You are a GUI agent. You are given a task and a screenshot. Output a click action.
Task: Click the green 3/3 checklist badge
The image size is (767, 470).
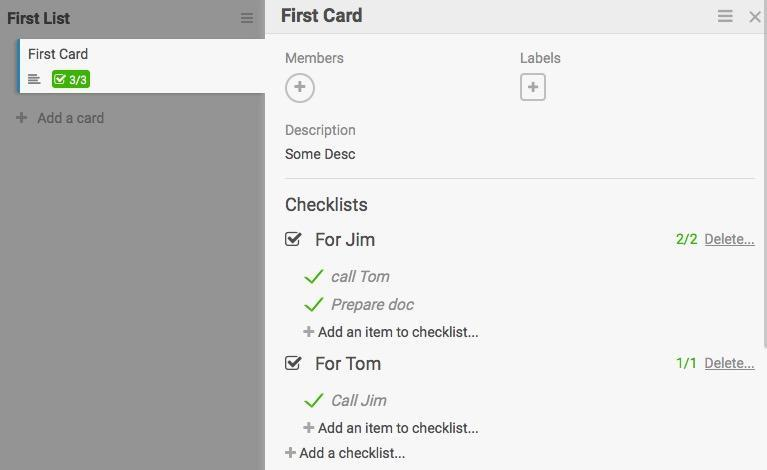71,80
